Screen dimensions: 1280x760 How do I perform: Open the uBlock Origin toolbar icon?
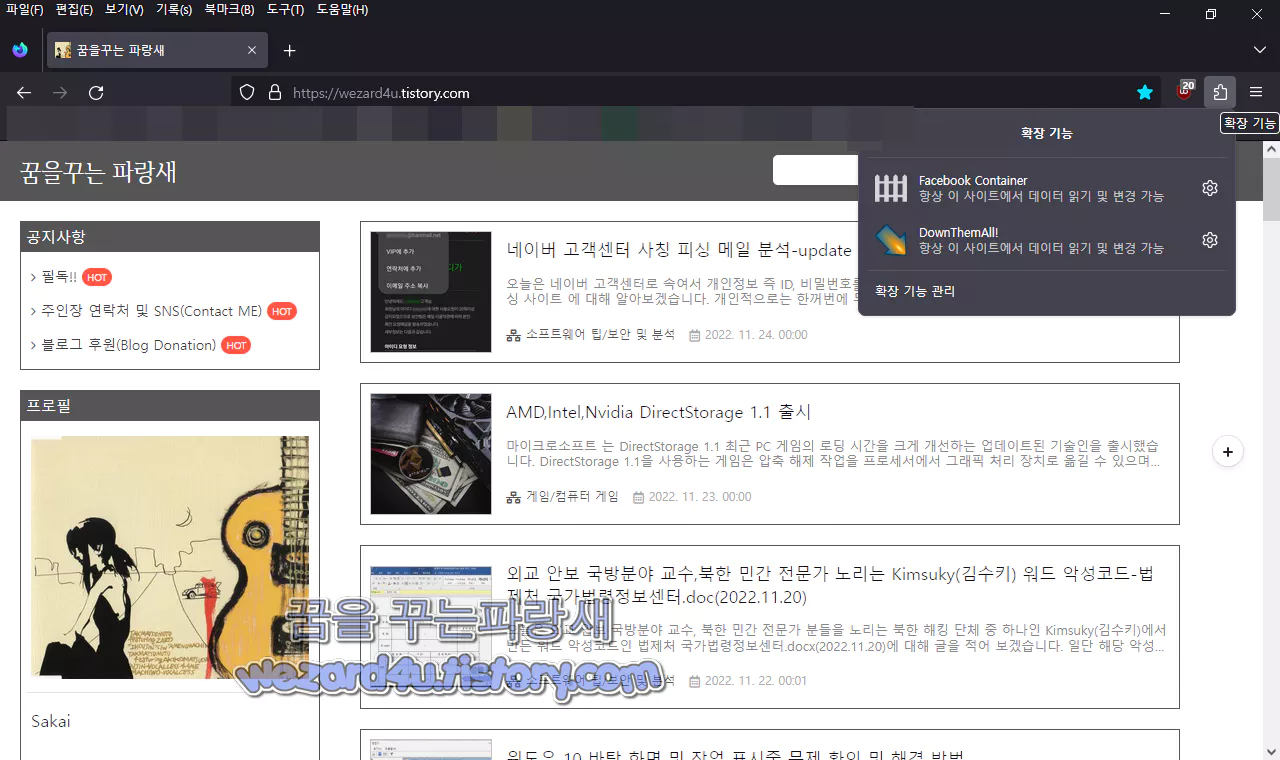click(1185, 92)
